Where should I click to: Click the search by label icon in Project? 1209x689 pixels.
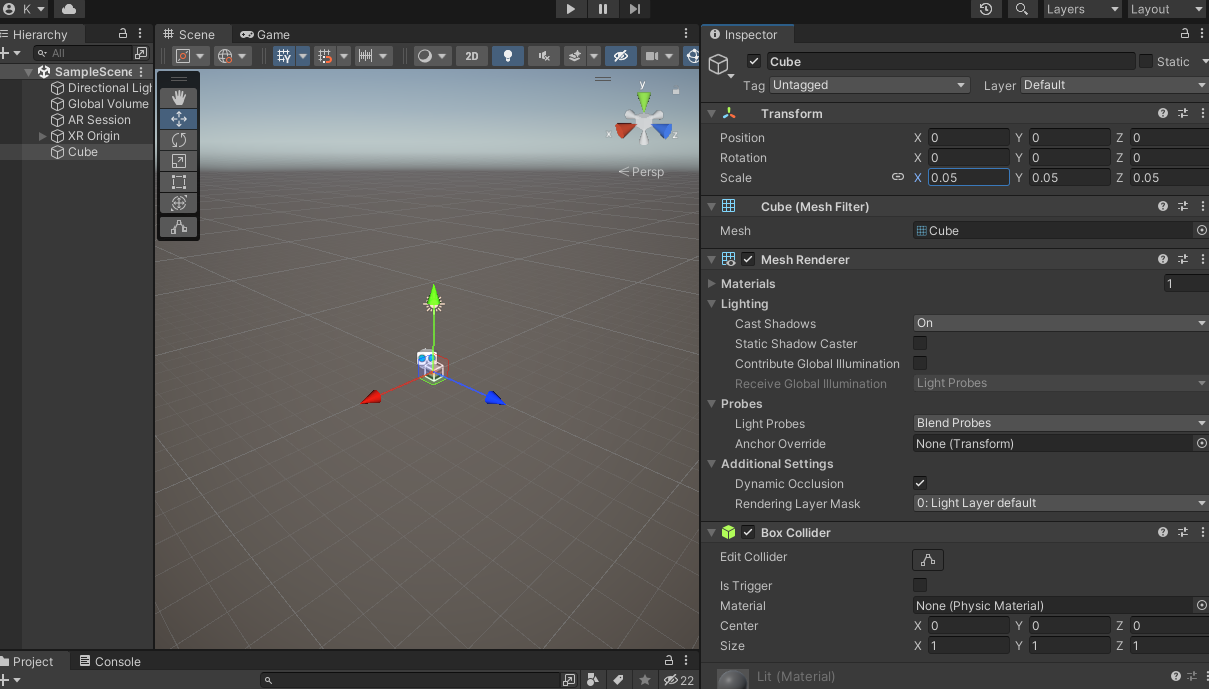[619, 680]
